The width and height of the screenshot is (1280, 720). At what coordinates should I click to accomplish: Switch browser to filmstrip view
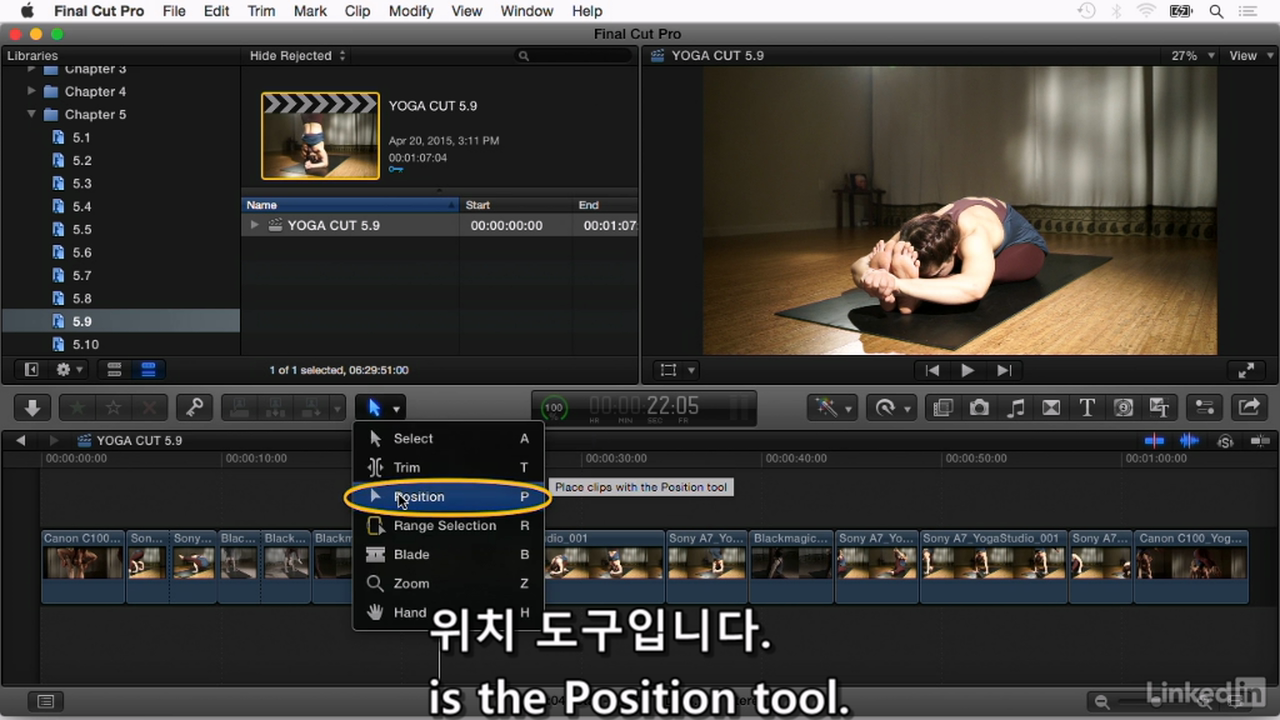pos(114,370)
